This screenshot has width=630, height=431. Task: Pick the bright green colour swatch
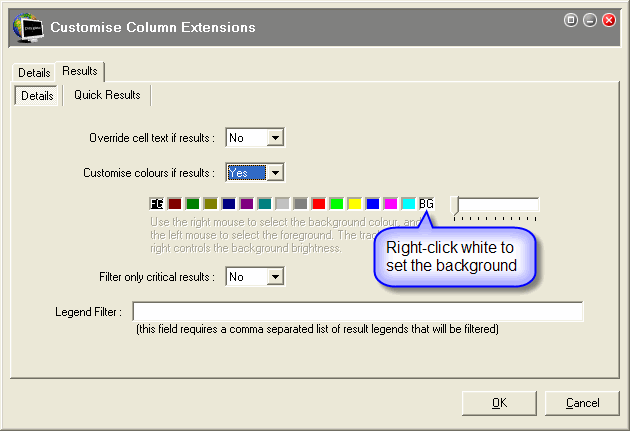coord(337,204)
